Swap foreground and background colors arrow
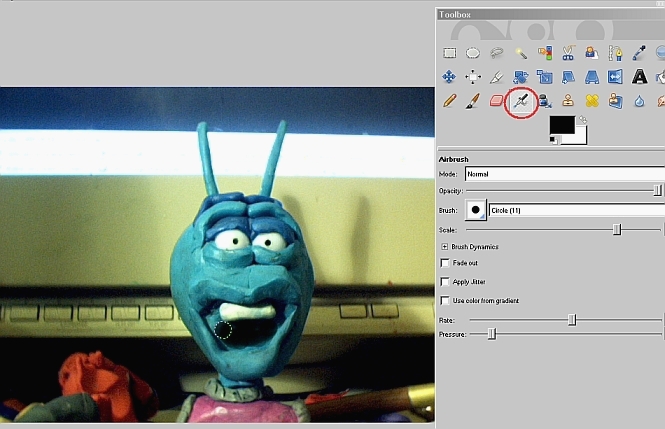The image size is (665, 429). 582,120
